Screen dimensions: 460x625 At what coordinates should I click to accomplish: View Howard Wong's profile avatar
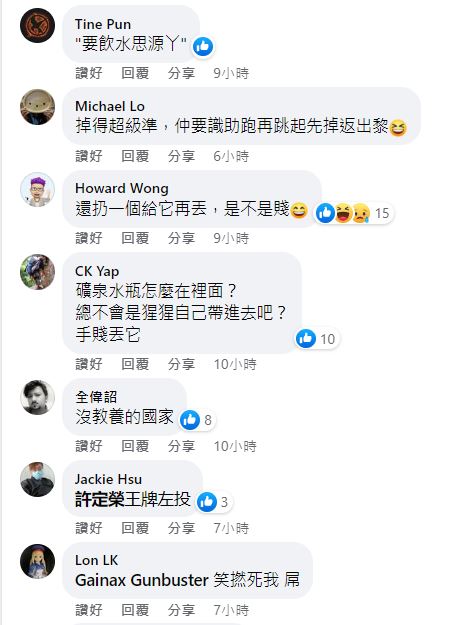pyautogui.click(x=37, y=189)
